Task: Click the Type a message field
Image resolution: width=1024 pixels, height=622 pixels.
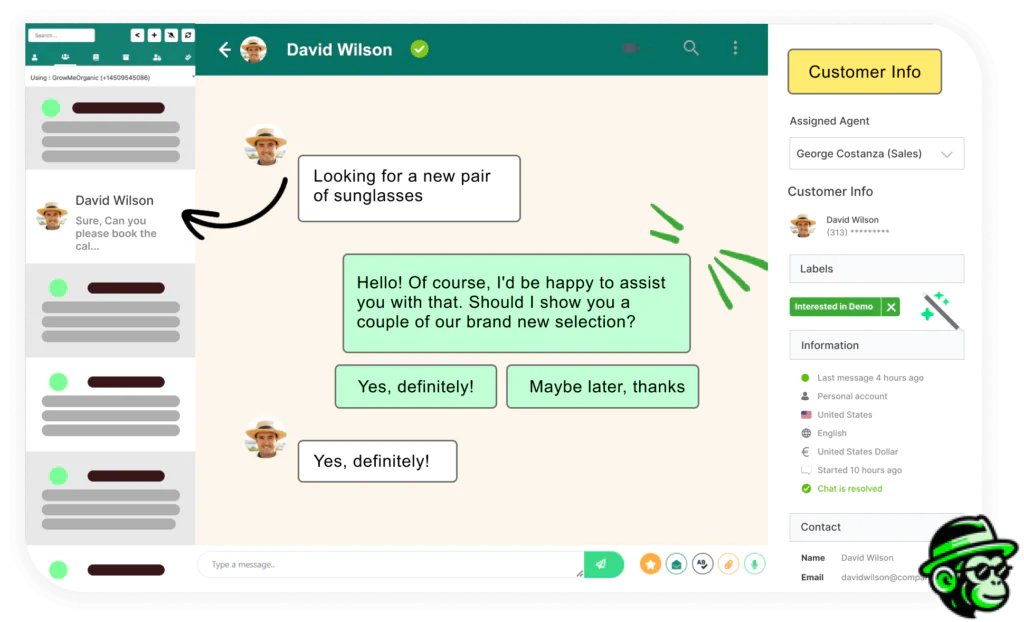Action: 390,565
